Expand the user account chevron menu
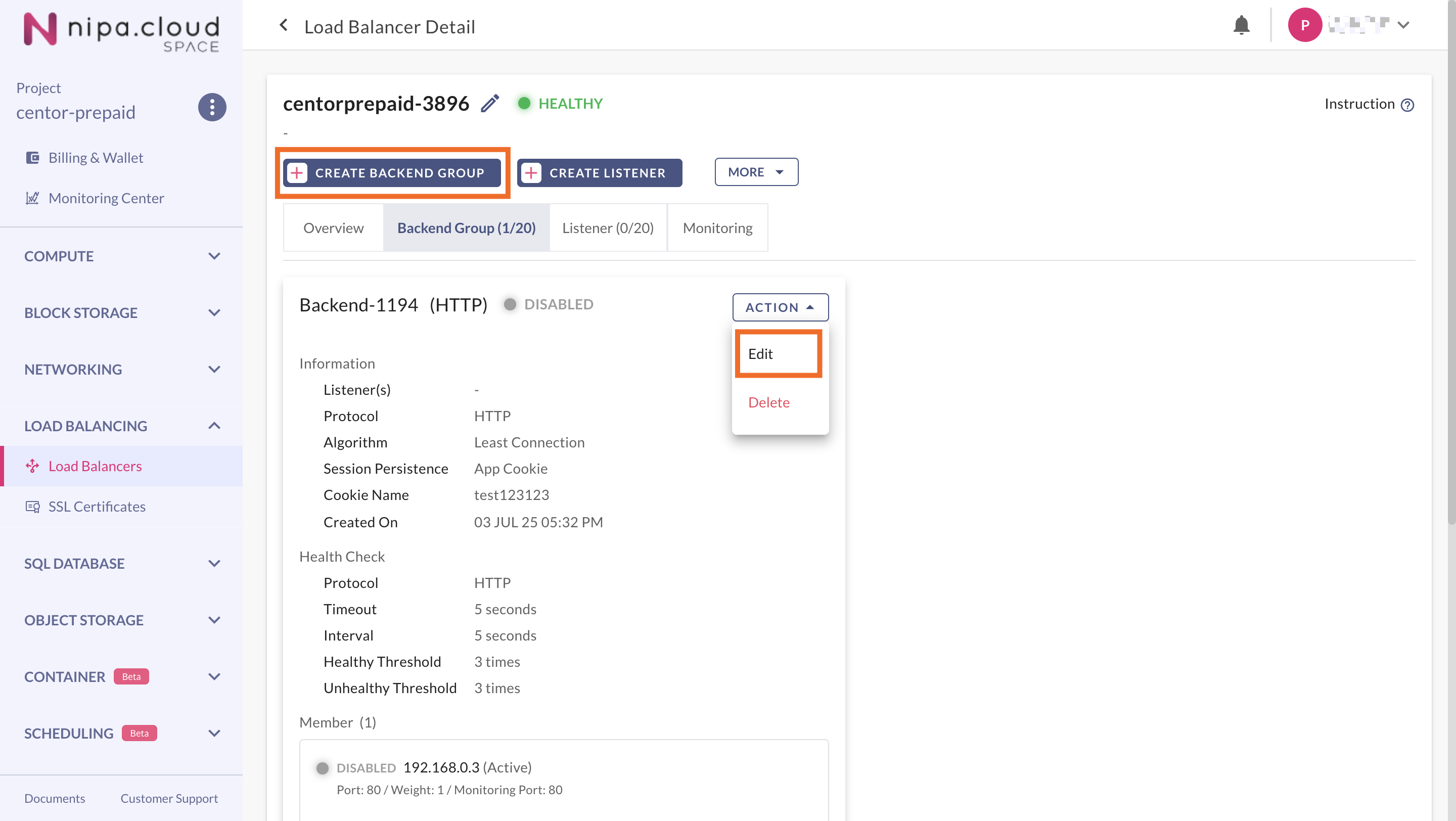 (x=1403, y=25)
